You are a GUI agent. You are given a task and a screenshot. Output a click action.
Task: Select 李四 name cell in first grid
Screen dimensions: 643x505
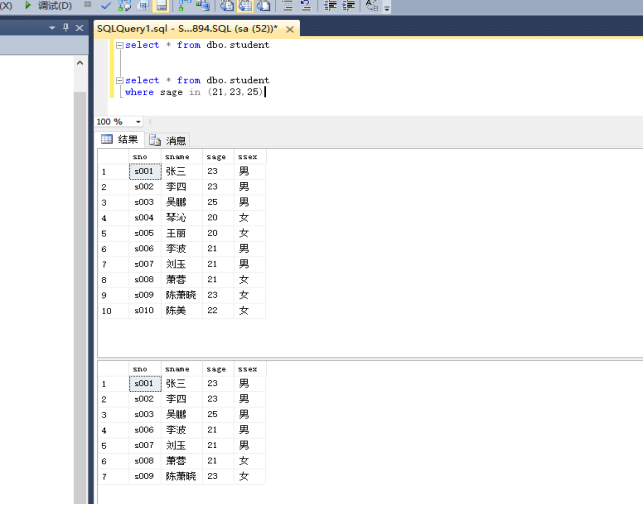click(182, 187)
